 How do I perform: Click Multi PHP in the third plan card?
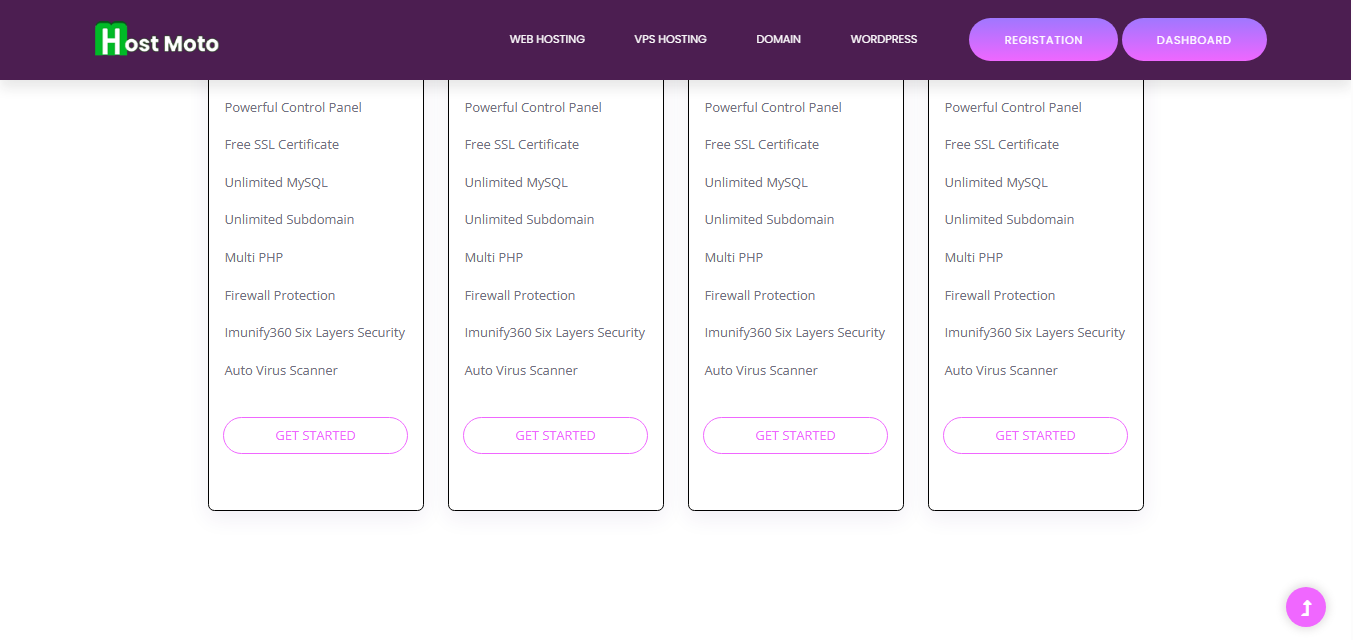733,258
